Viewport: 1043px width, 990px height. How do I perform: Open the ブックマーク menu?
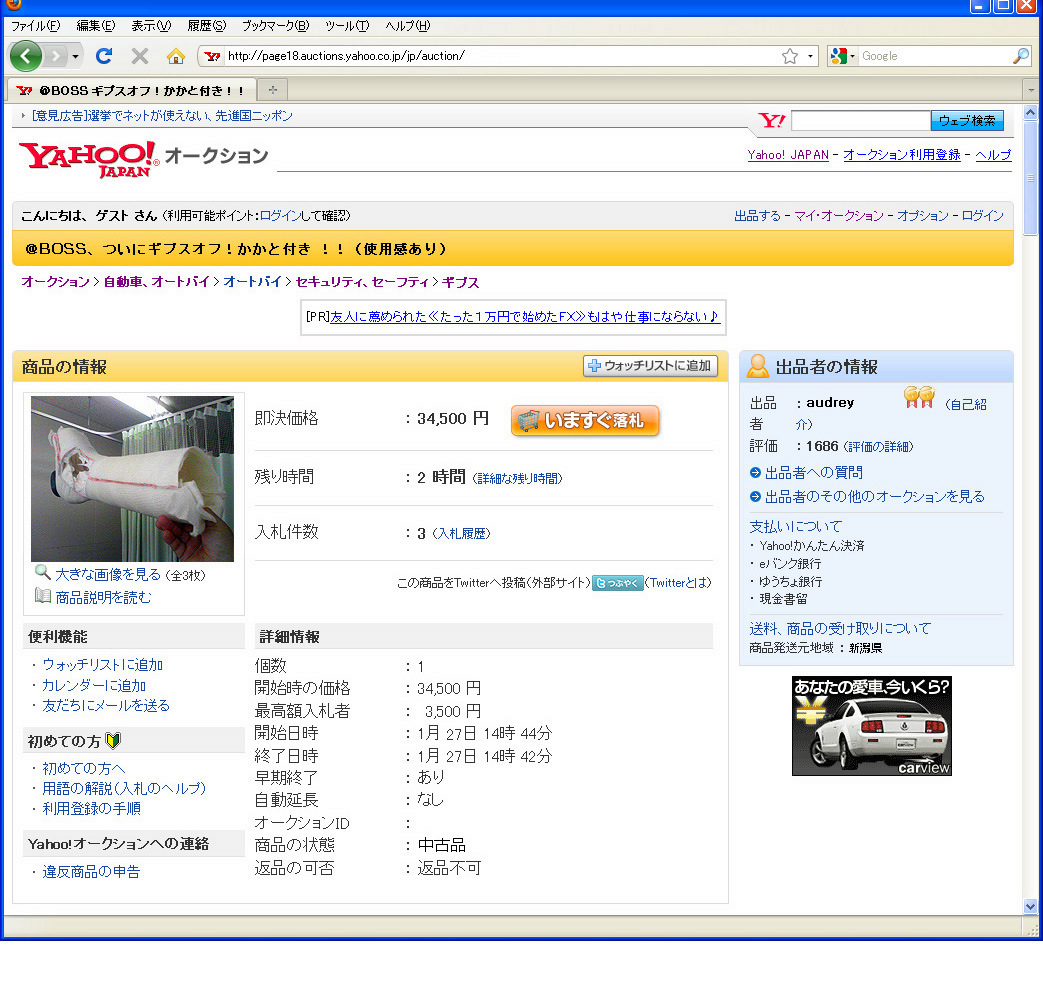[275, 26]
